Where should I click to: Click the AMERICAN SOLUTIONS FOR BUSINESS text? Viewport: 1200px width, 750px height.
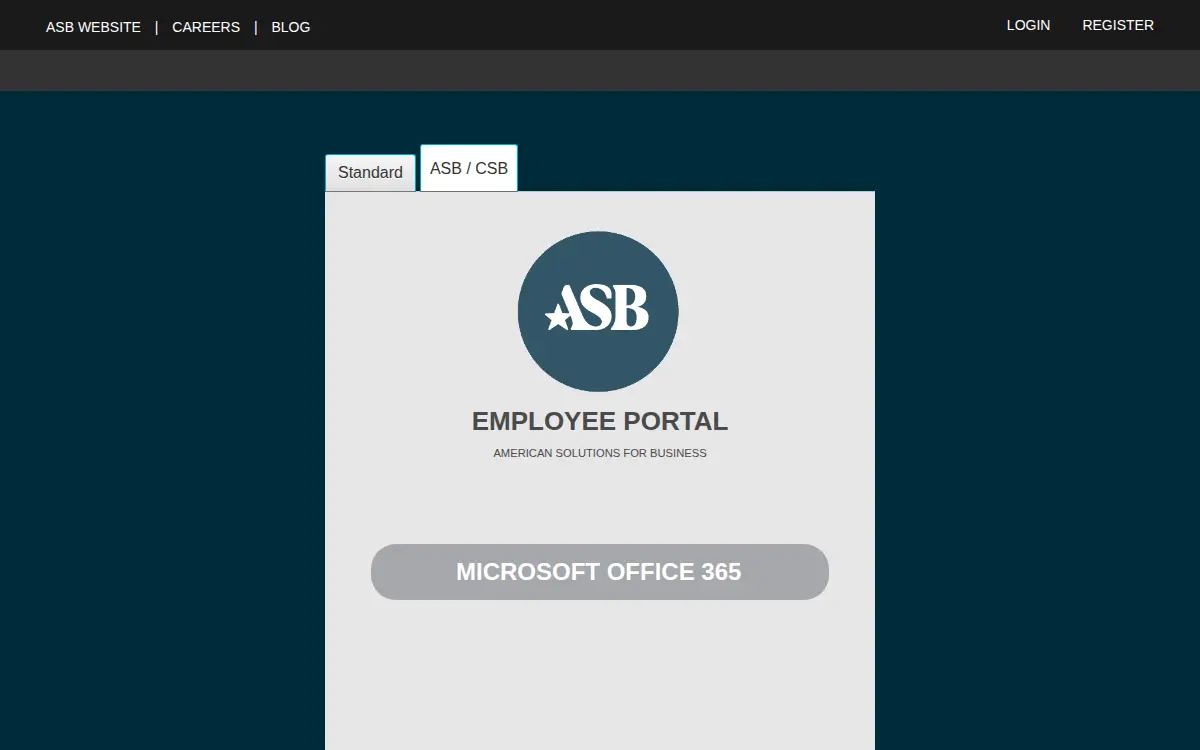pyautogui.click(x=600, y=453)
